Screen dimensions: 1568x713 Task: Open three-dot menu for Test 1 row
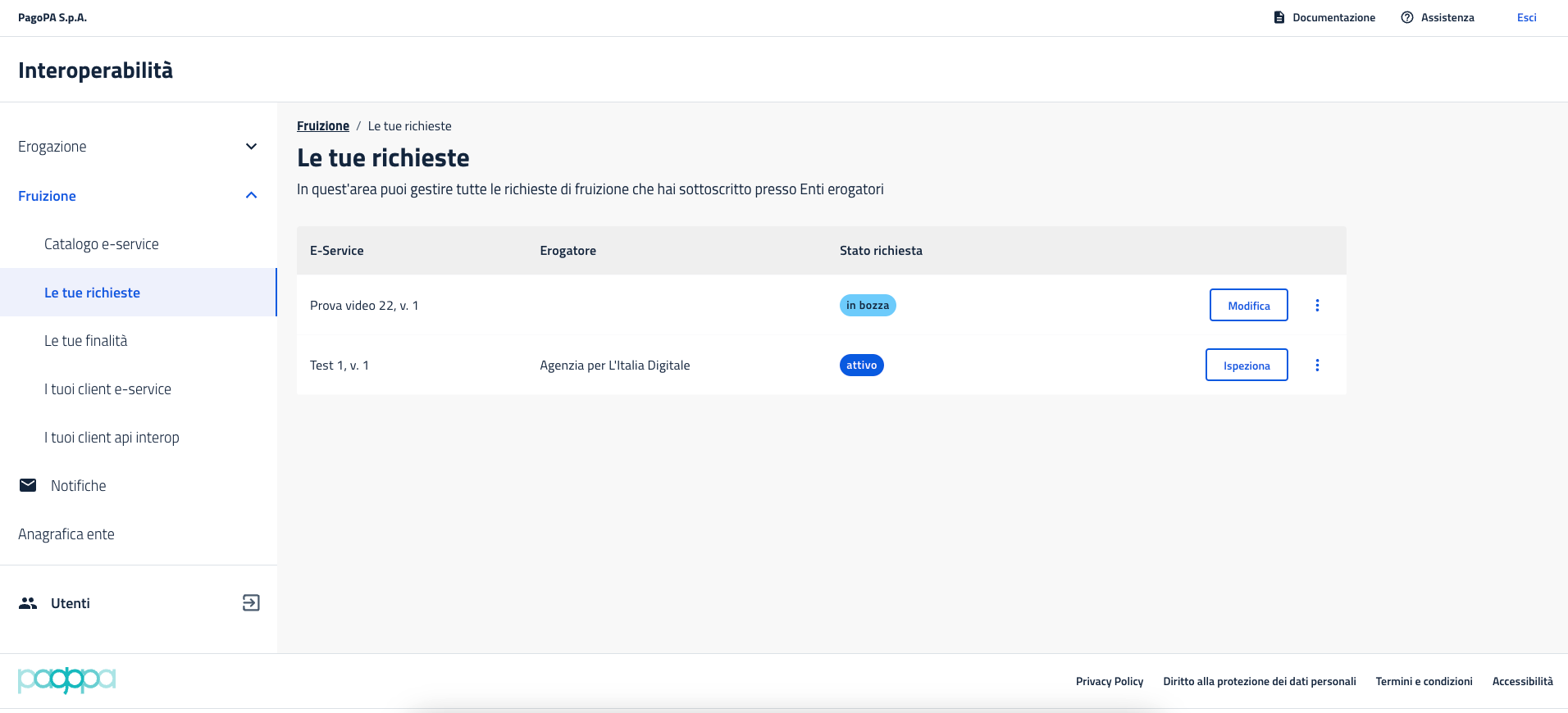click(x=1317, y=366)
